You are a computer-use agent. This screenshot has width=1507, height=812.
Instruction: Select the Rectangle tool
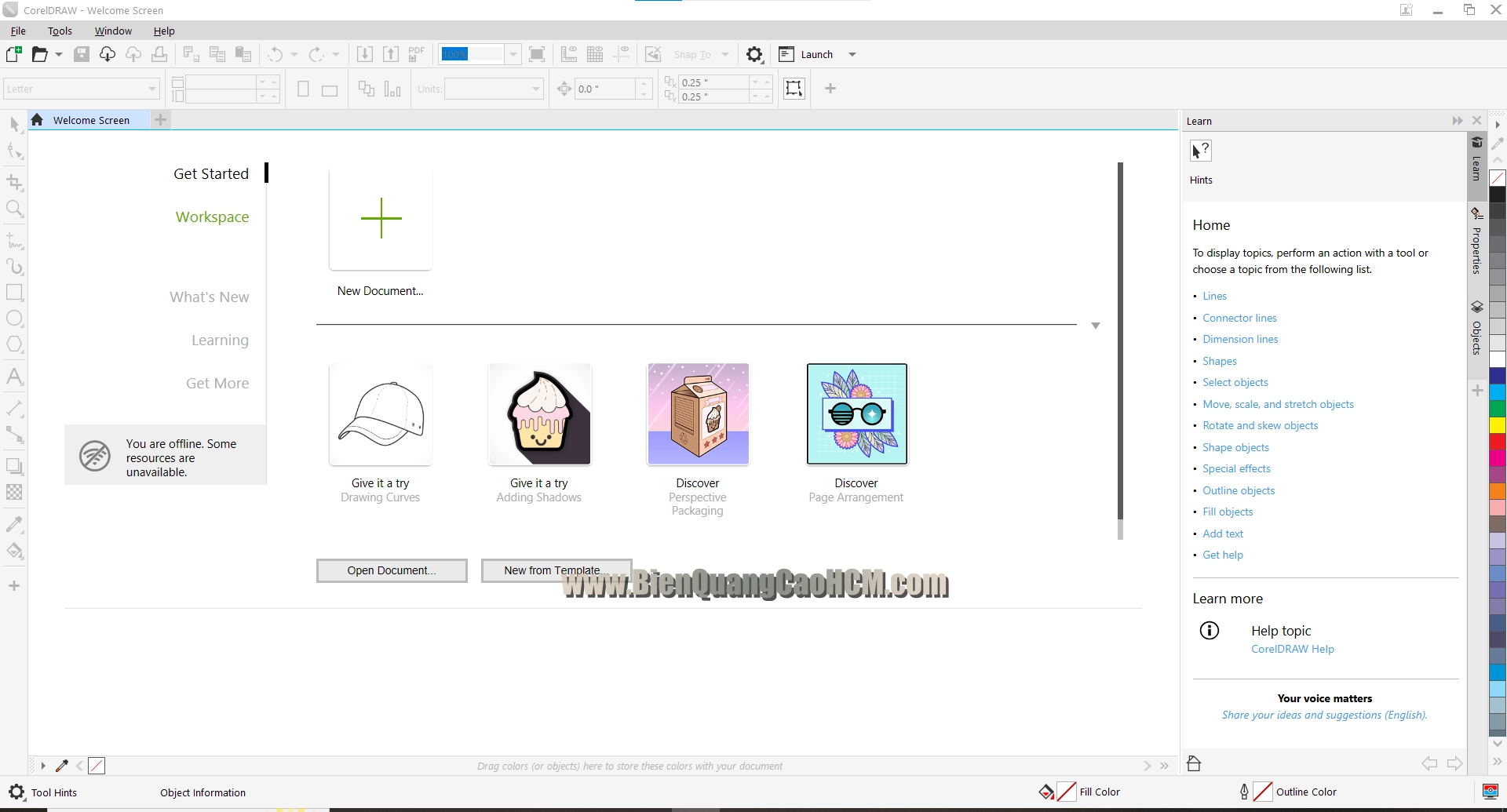(x=14, y=292)
